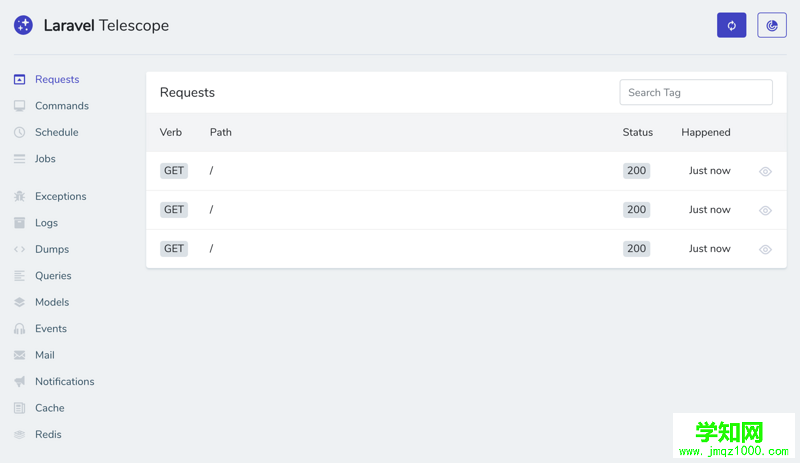Click the Events headphones icon

[x=19, y=328]
